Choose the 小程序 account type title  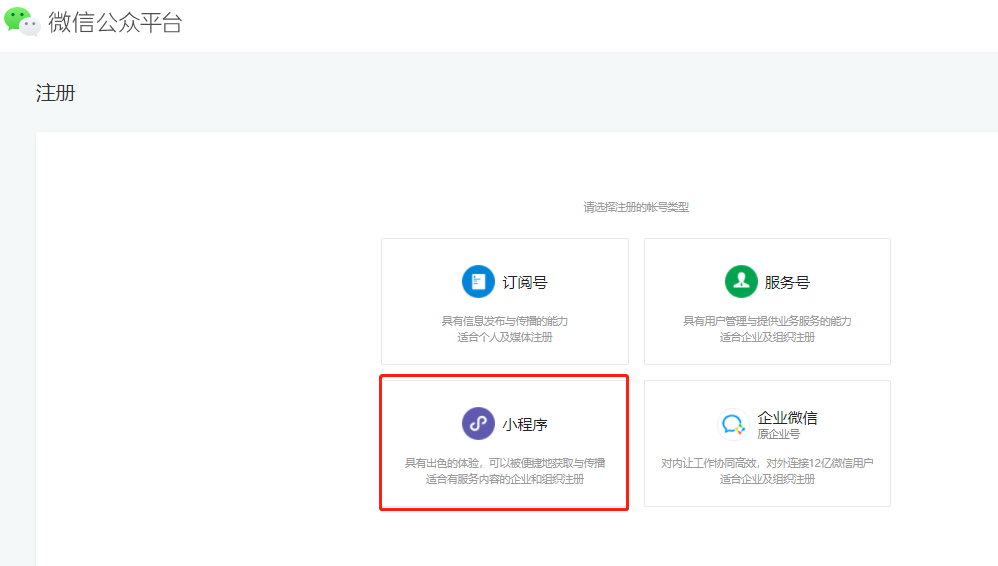pyautogui.click(x=524, y=424)
